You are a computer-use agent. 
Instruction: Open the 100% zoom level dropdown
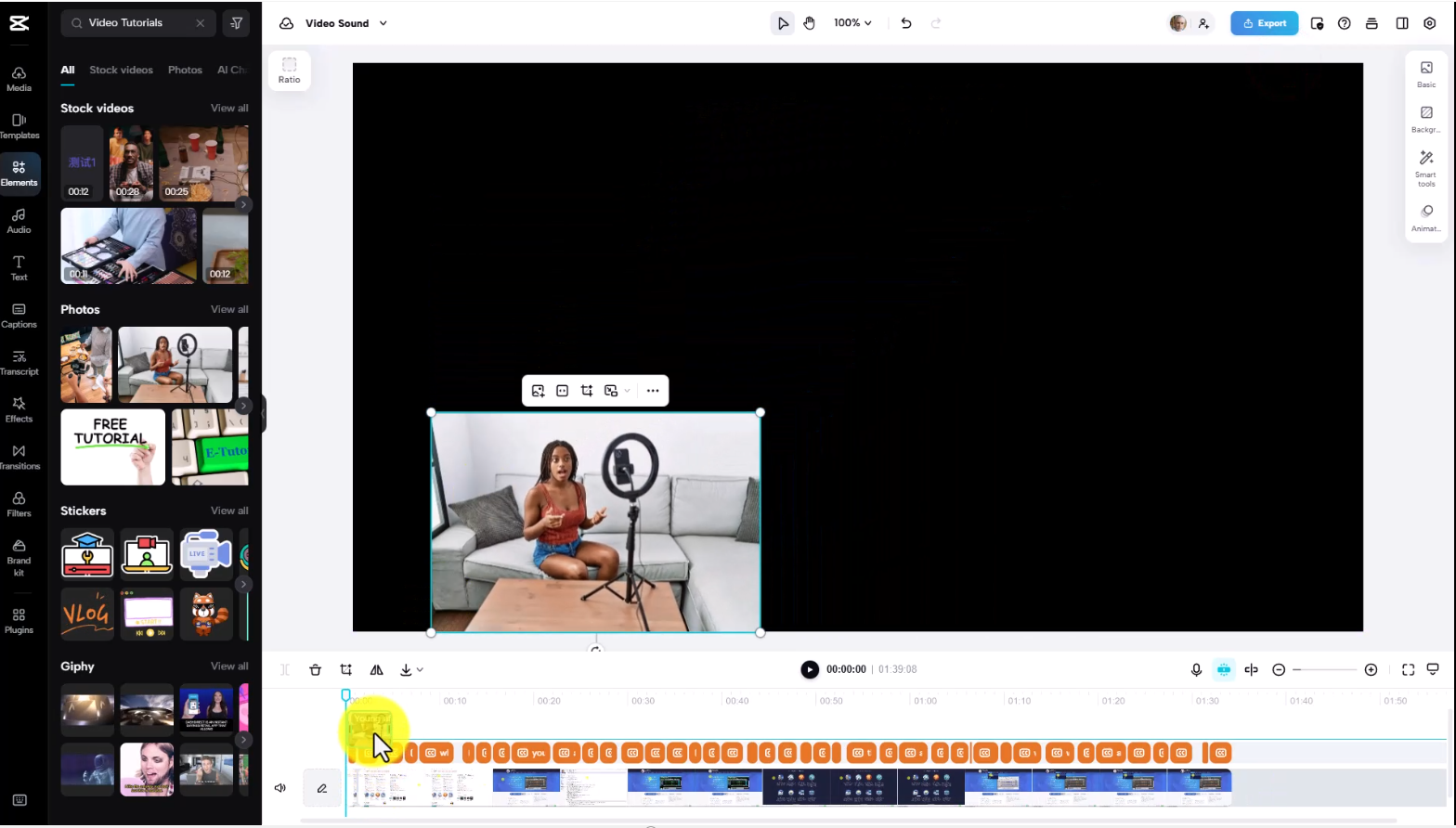852,23
